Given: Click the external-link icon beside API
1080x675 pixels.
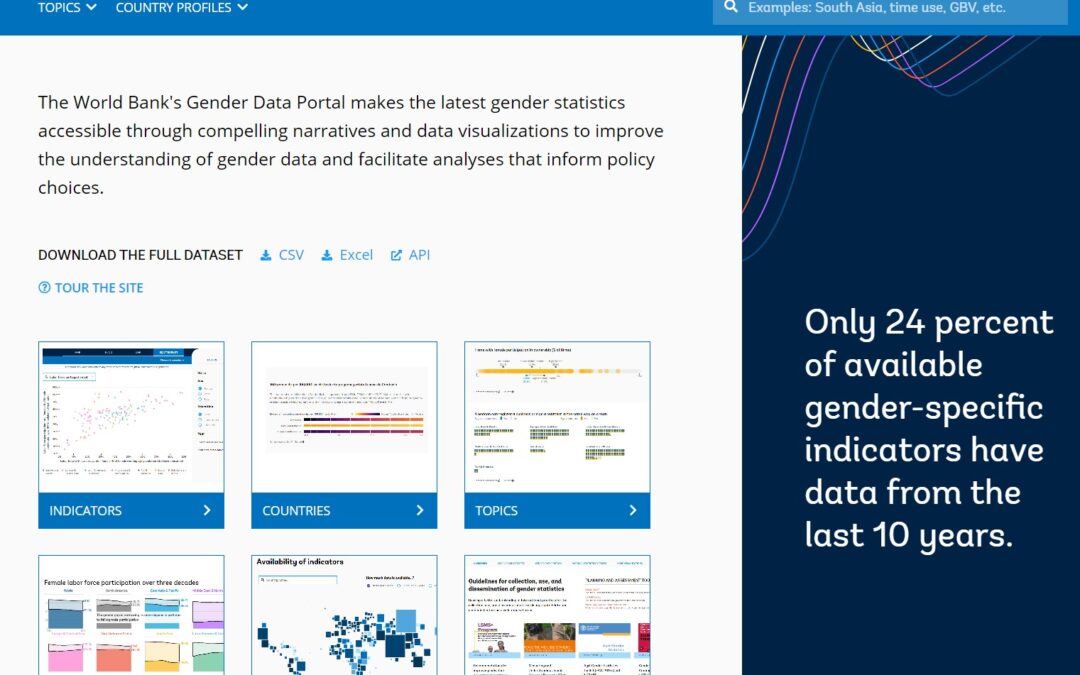Looking at the screenshot, I should [x=396, y=256].
